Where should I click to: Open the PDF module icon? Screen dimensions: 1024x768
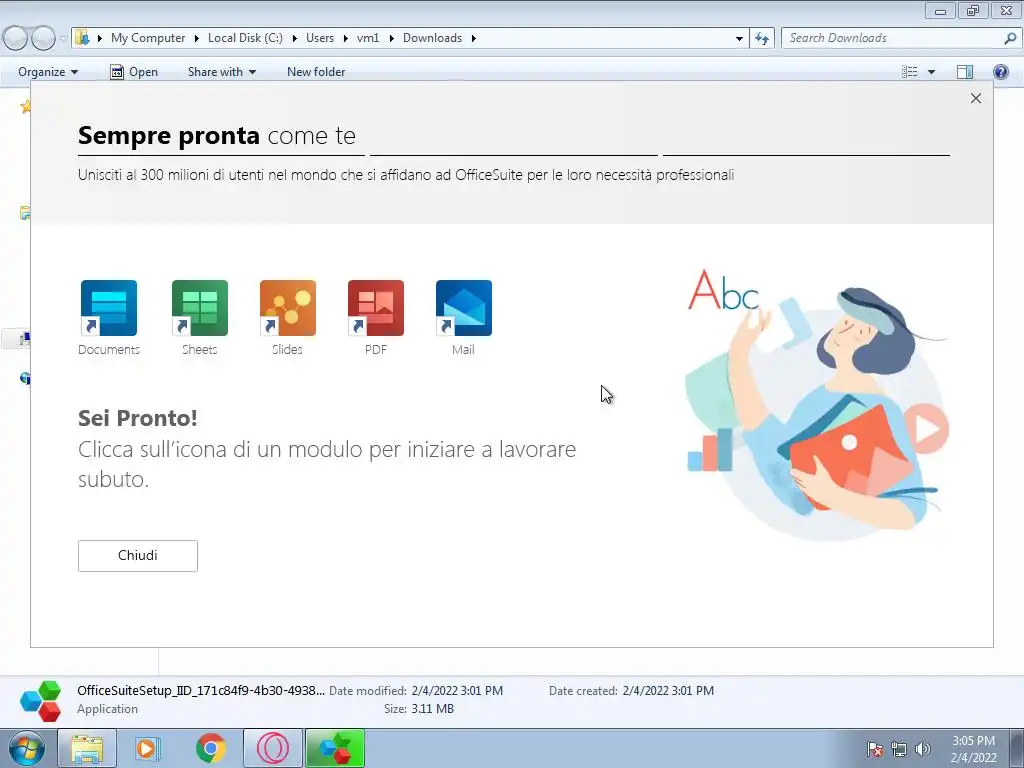[x=376, y=308]
